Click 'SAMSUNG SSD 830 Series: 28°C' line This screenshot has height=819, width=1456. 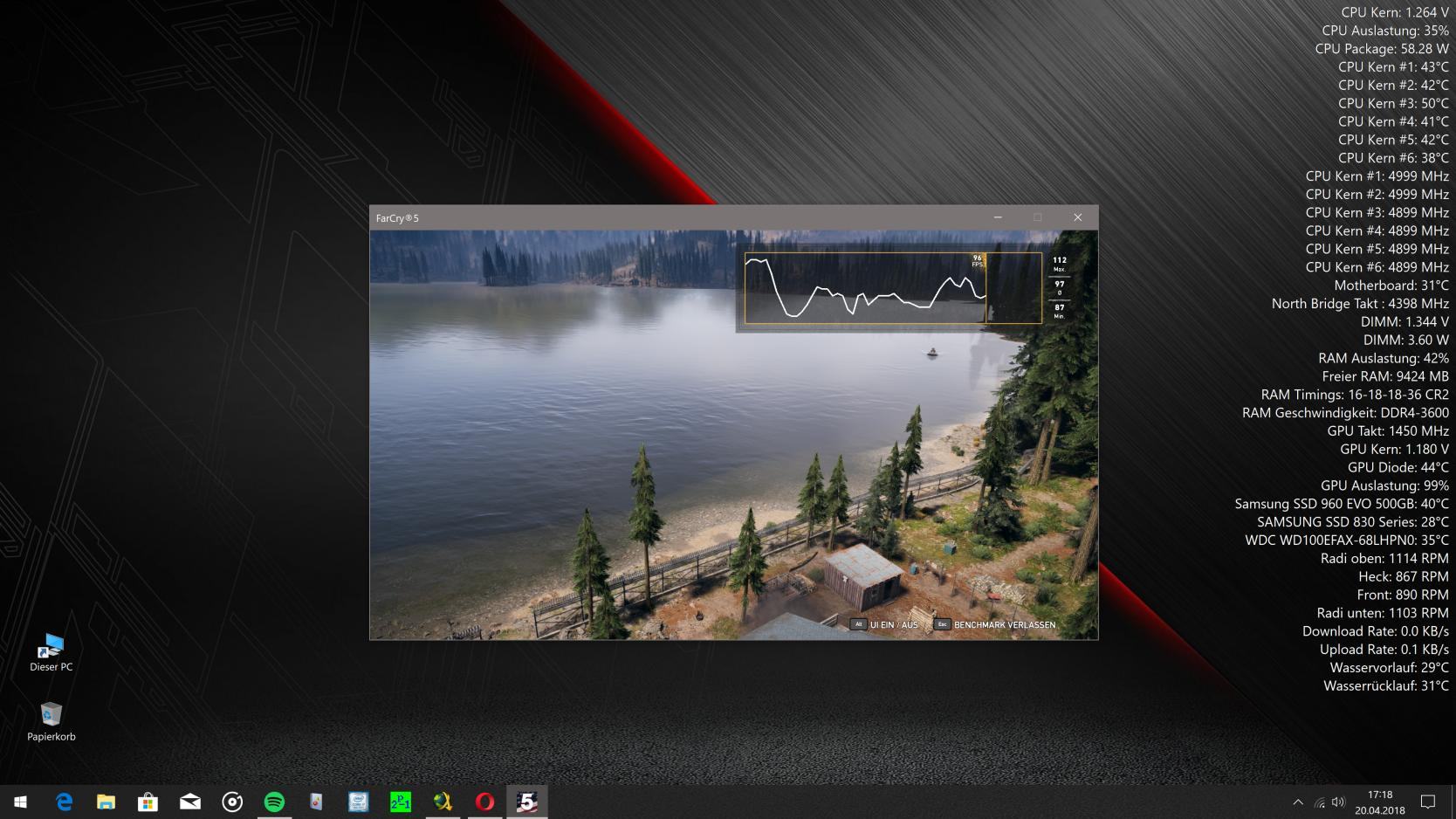(1353, 522)
